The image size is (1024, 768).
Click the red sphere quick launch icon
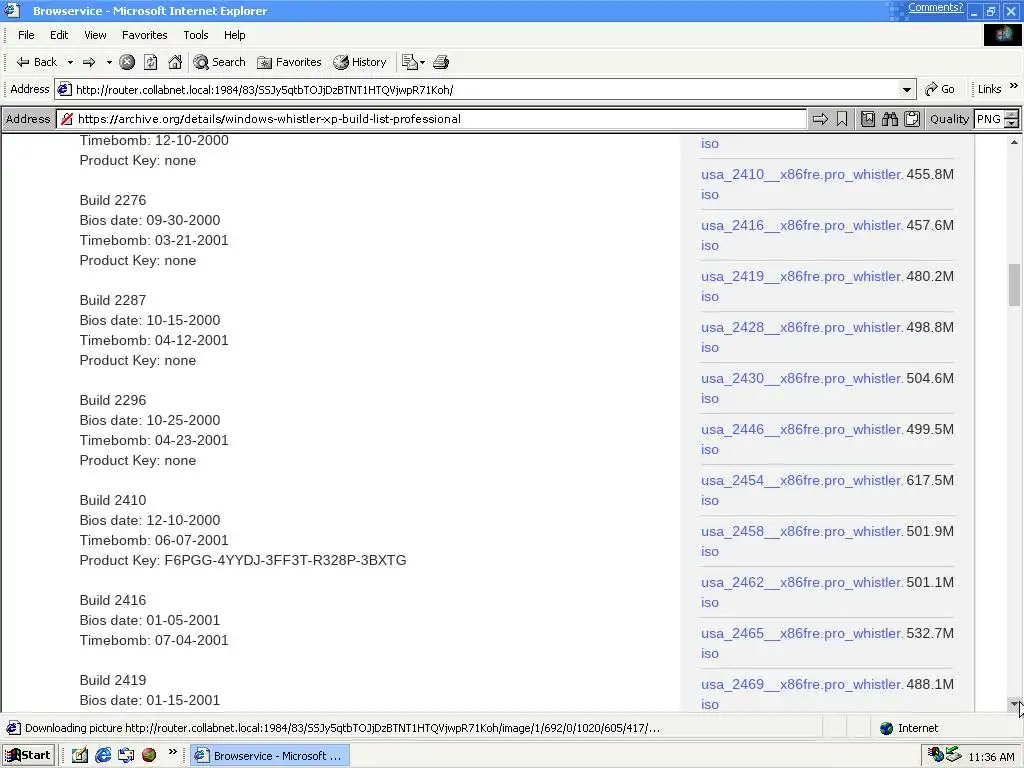pyautogui.click(x=149, y=756)
